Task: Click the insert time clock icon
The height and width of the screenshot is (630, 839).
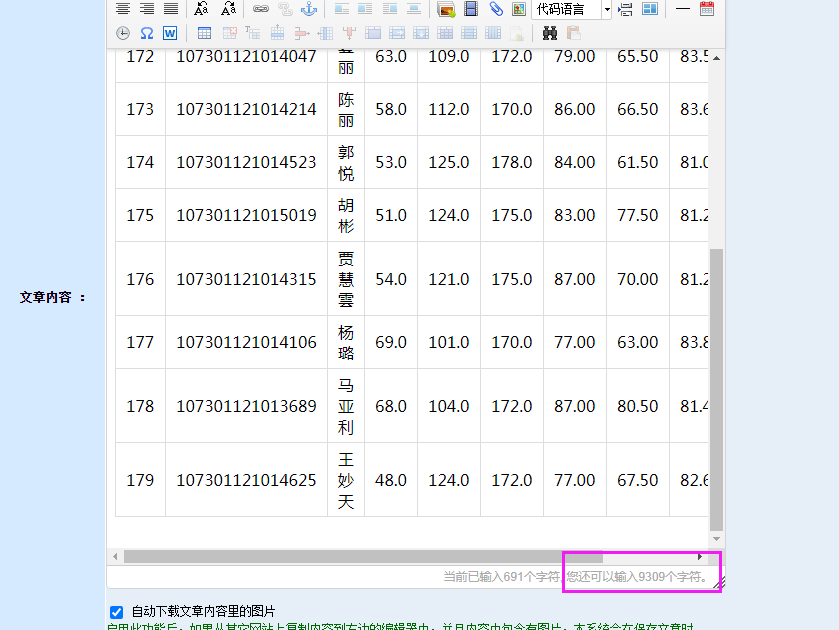Action: pos(123,33)
